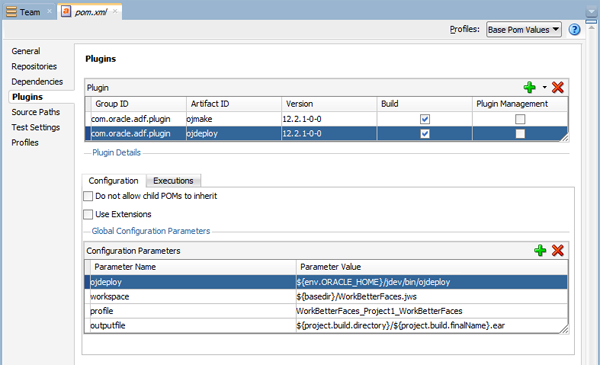The height and width of the screenshot is (365, 600).
Task: Select the ojdeploy artifact cell in plugins table
Action: point(234,134)
